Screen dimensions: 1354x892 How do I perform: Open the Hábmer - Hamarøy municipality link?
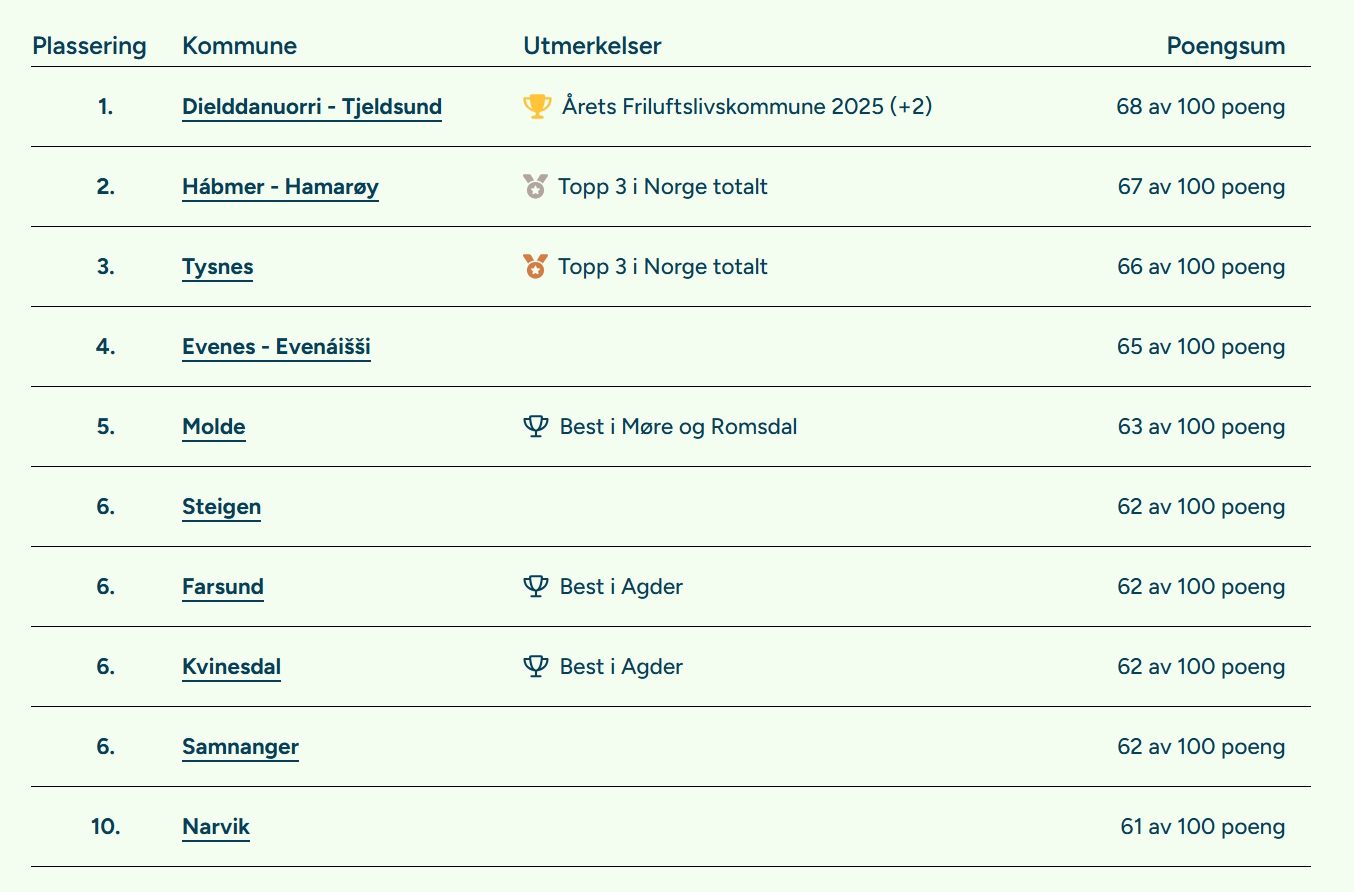click(280, 187)
